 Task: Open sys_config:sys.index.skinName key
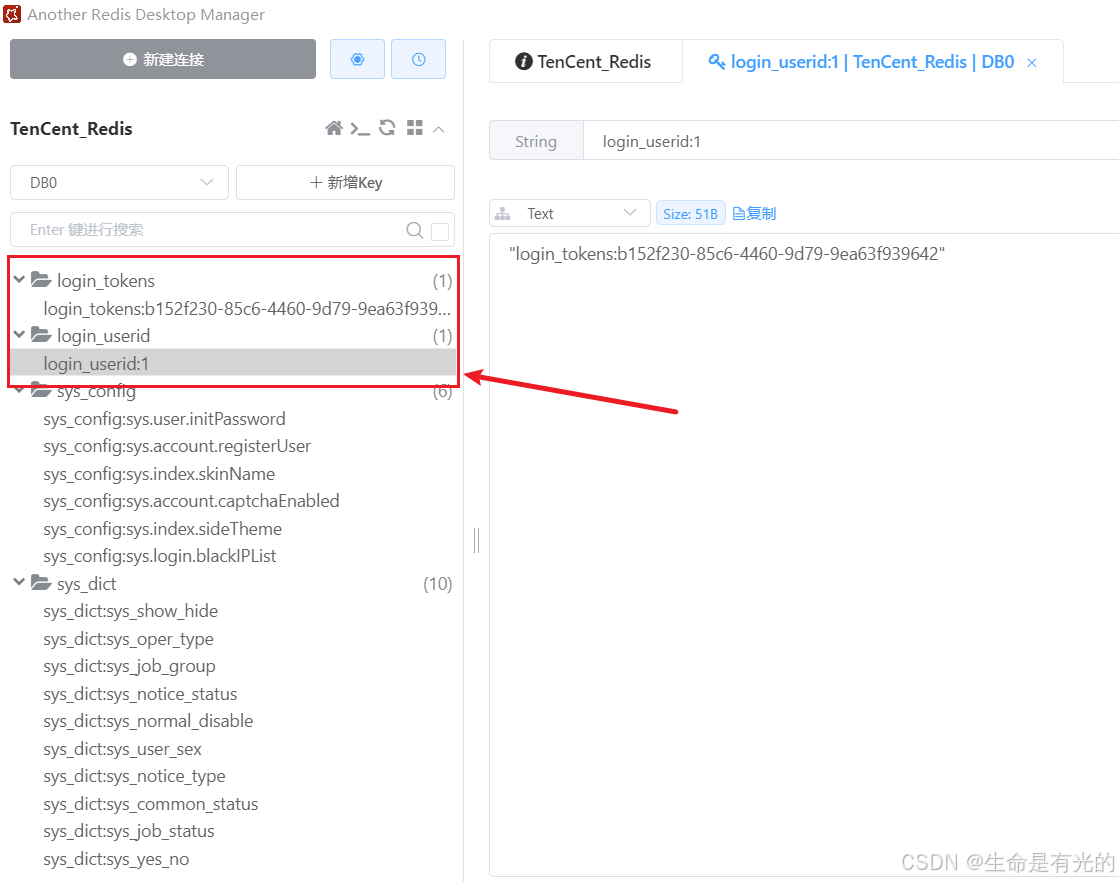pyautogui.click(x=159, y=474)
